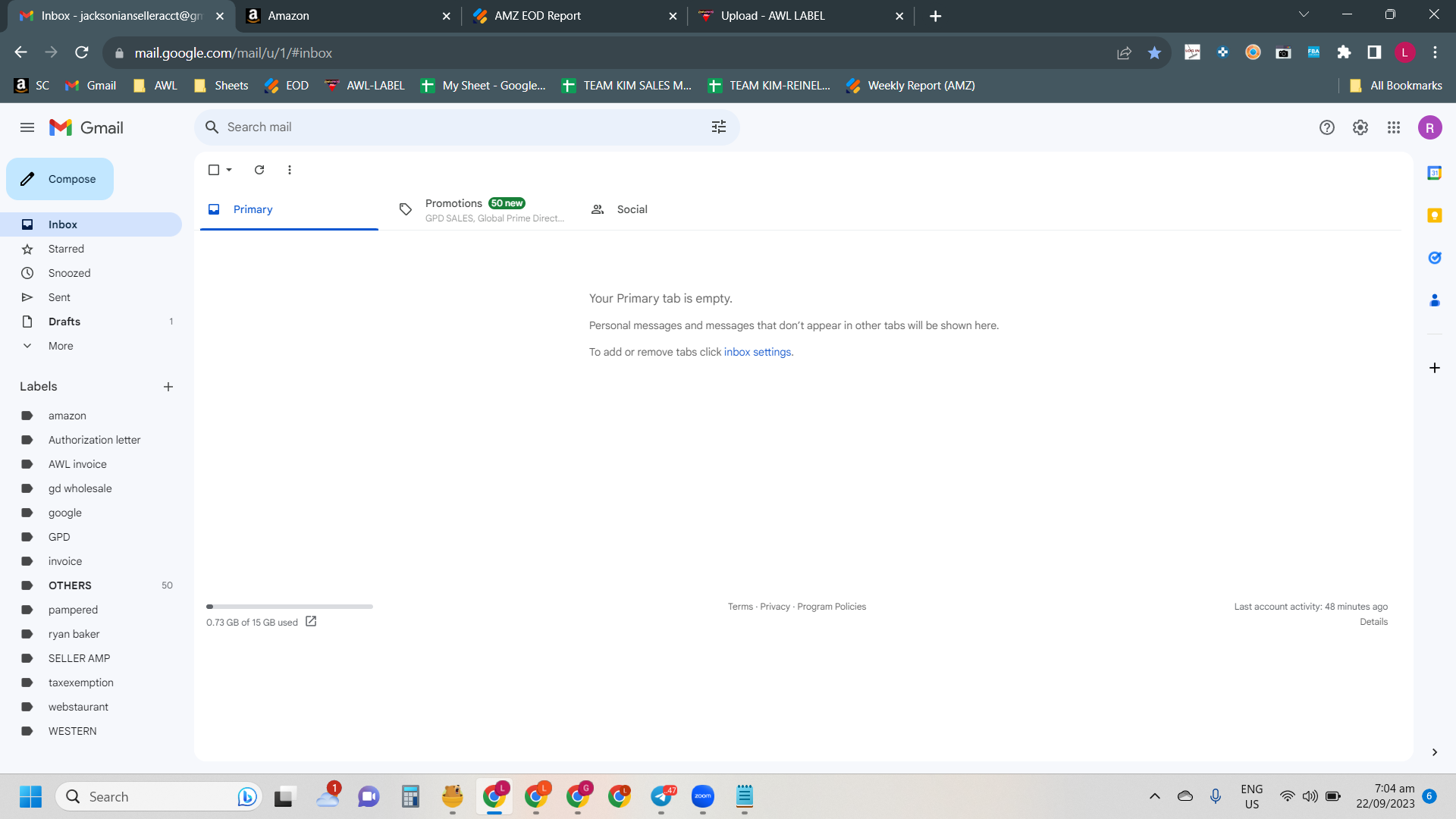Open Gmail Support help icon

1327,127
